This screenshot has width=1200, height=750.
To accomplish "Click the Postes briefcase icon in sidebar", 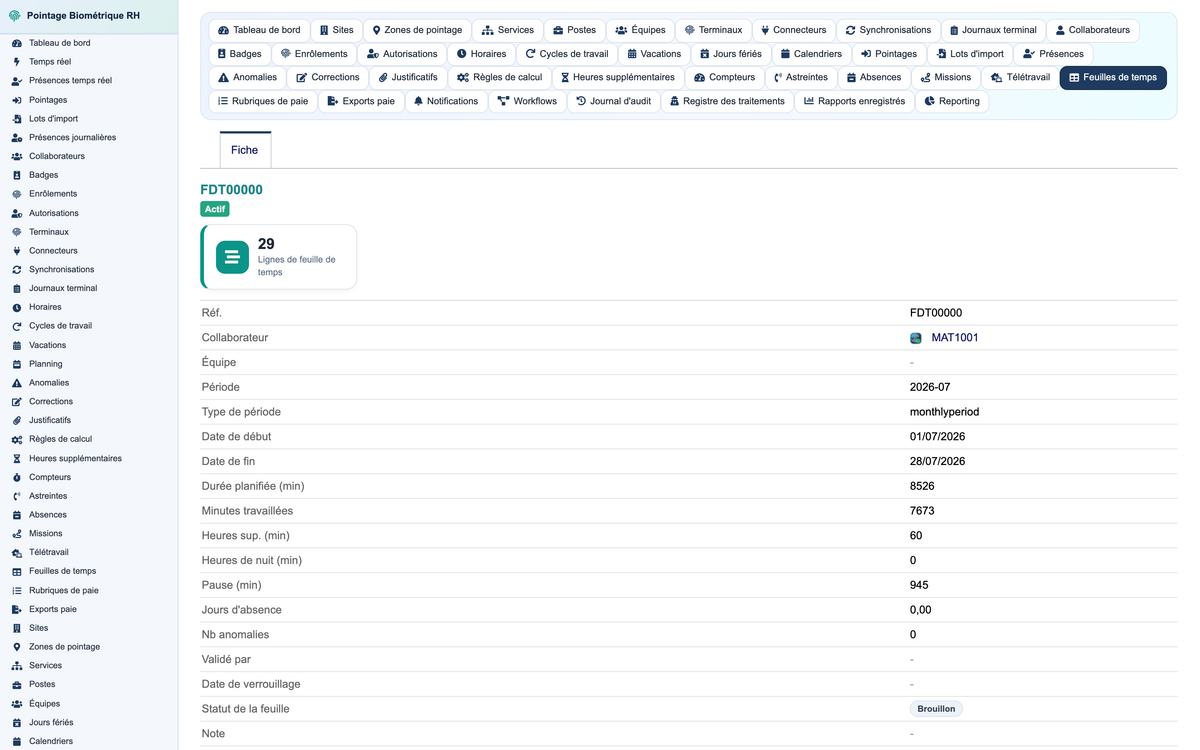I will point(17,685).
